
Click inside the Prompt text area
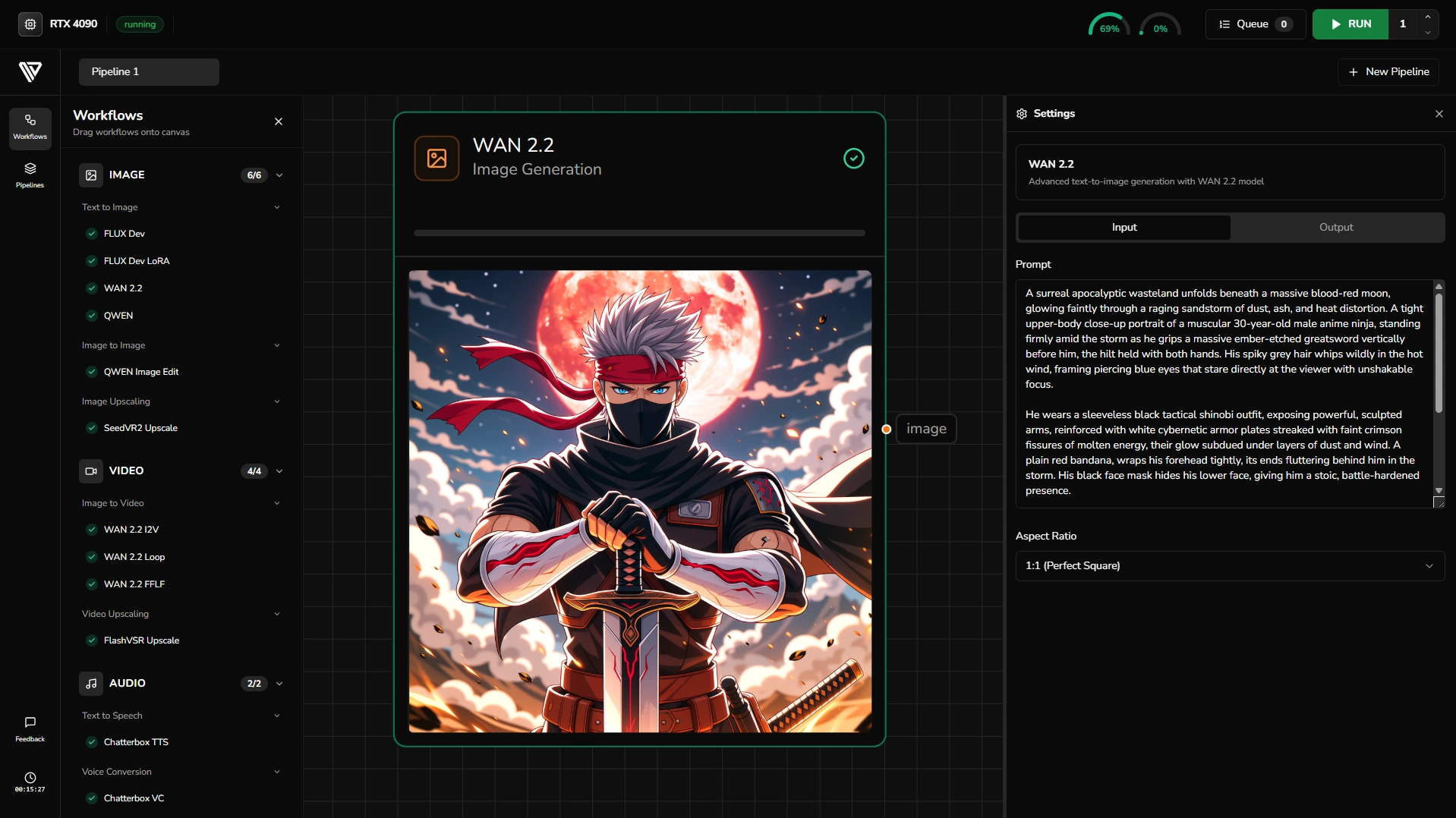pos(1222,391)
